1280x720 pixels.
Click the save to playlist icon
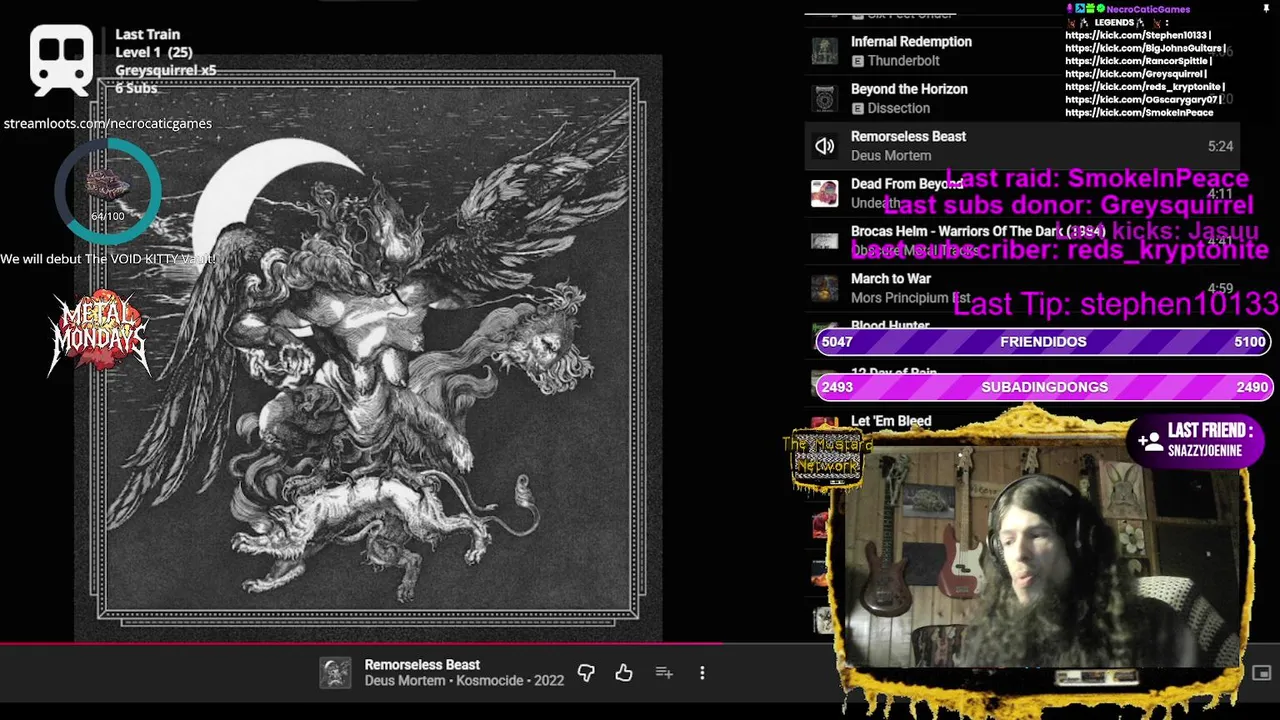664,673
